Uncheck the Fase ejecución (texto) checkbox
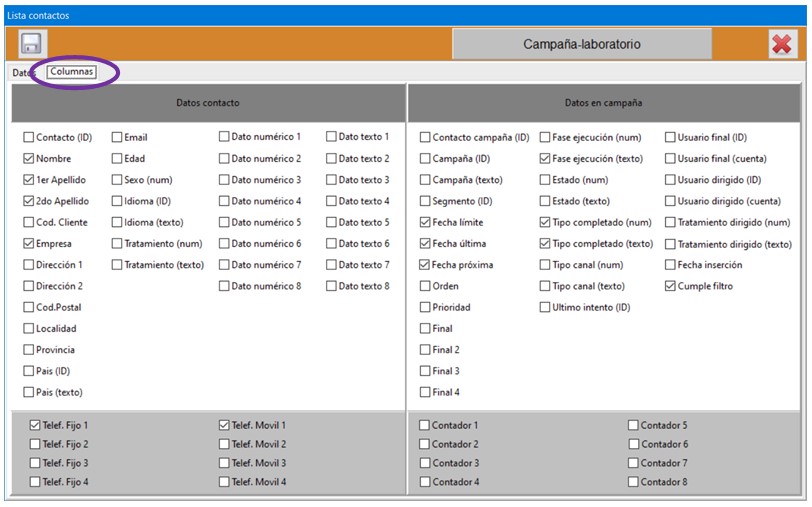The width and height of the screenshot is (812, 507). [x=545, y=158]
